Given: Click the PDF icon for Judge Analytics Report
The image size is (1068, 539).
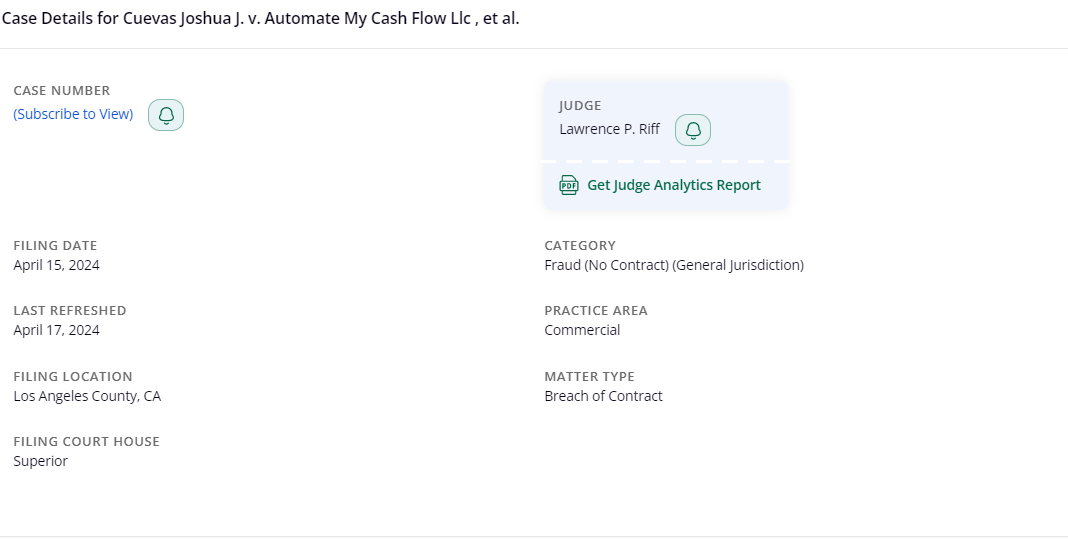Looking at the screenshot, I should pyautogui.click(x=569, y=185).
